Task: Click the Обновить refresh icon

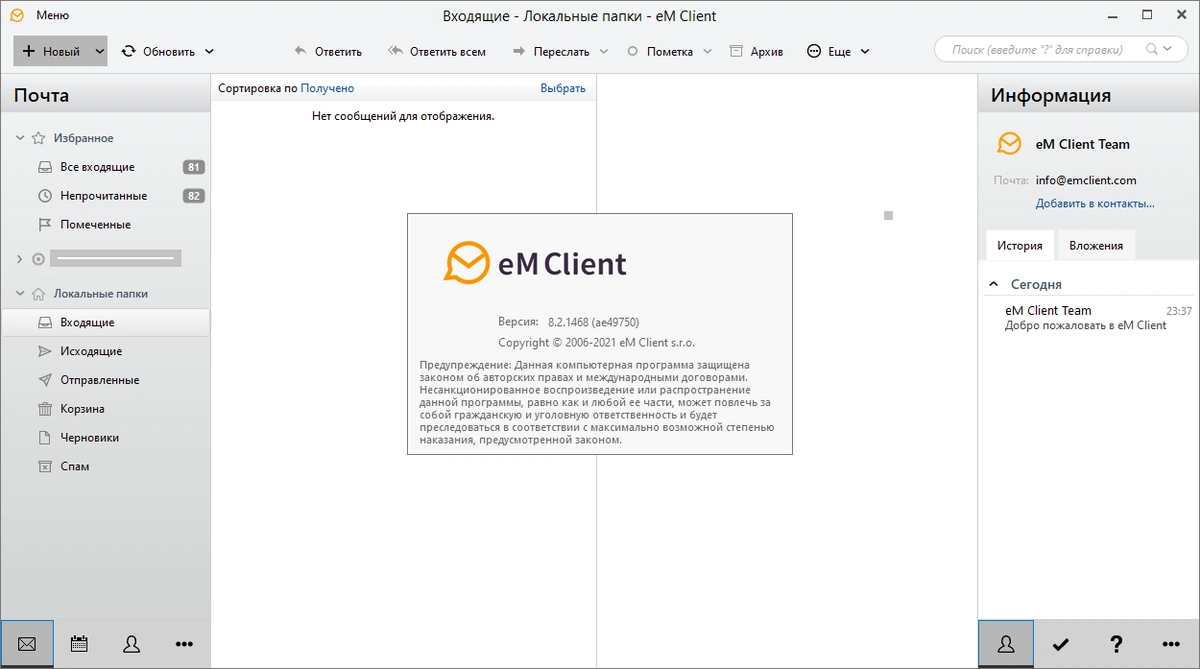Action: (x=129, y=51)
